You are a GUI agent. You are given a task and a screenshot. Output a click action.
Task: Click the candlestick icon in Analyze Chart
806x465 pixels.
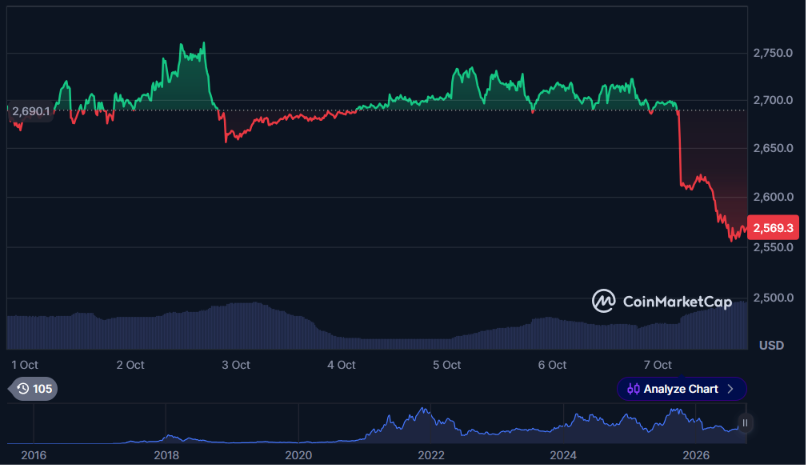(633, 389)
